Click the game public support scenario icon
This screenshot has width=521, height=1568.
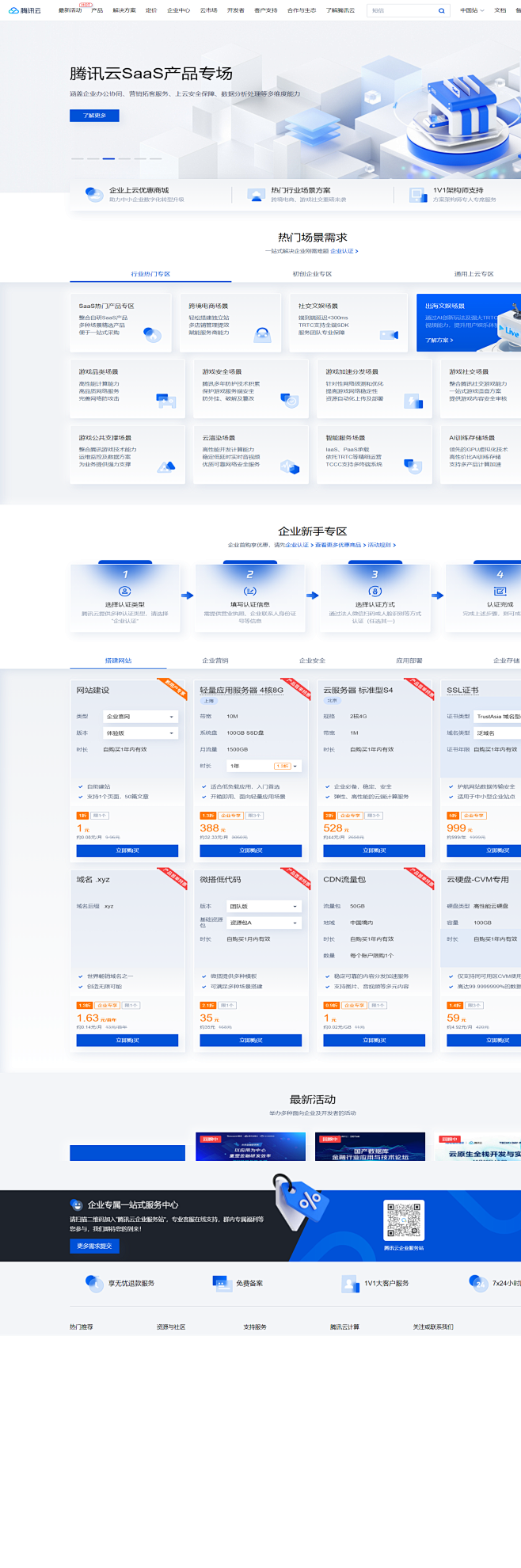coord(166,466)
